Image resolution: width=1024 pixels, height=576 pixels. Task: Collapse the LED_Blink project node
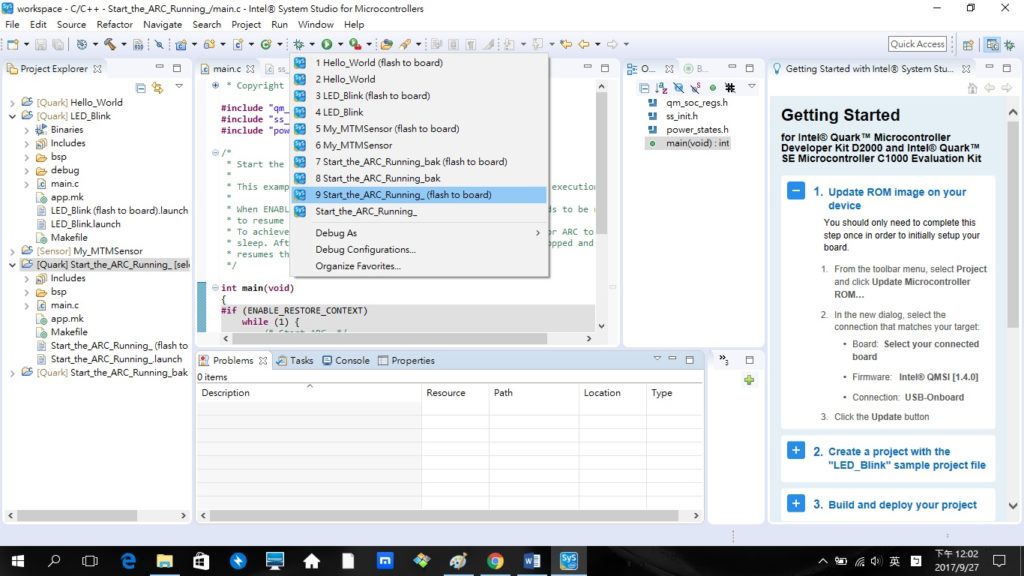tap(12, 116)
